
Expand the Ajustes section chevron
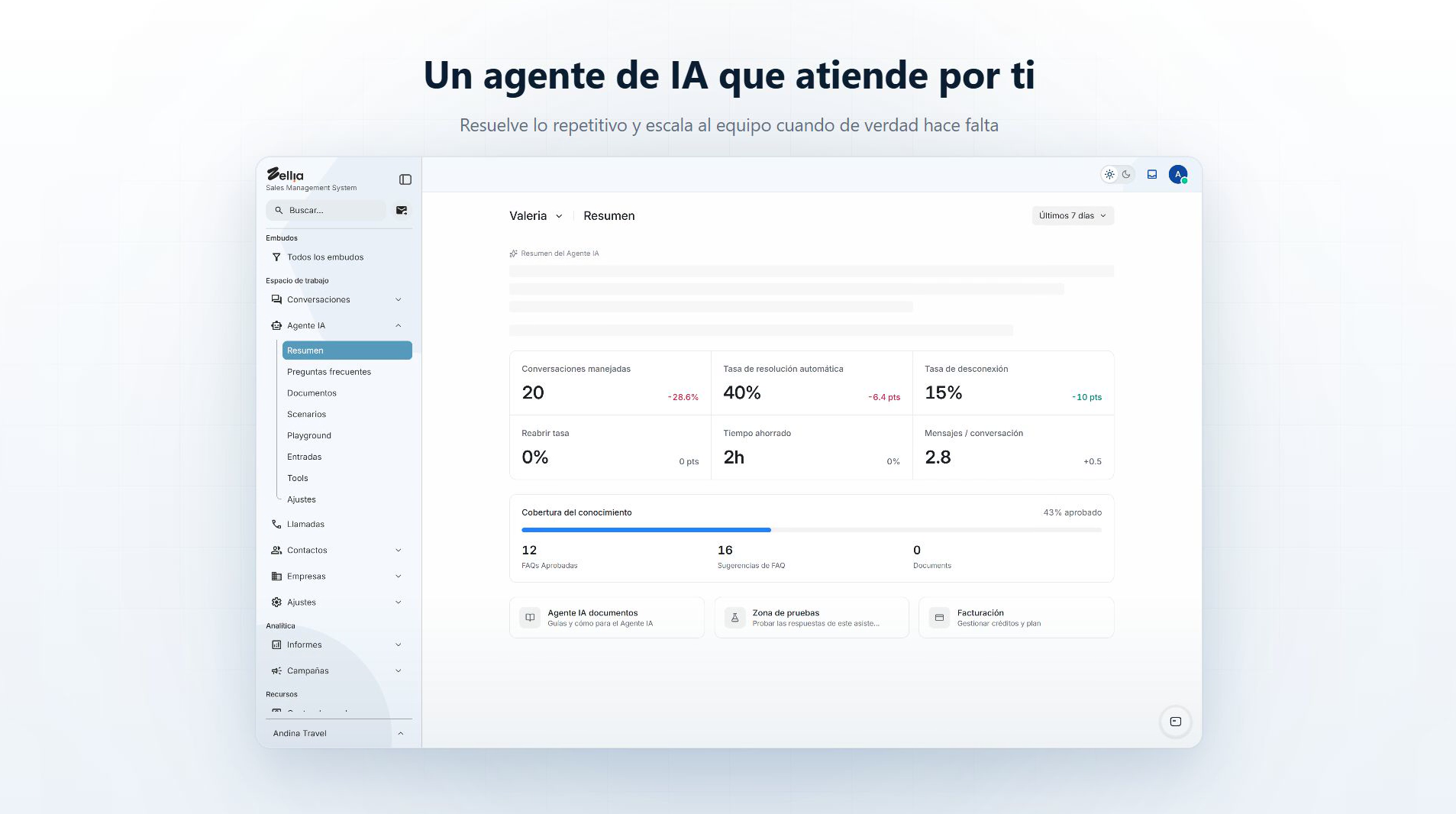coord(398,602)
